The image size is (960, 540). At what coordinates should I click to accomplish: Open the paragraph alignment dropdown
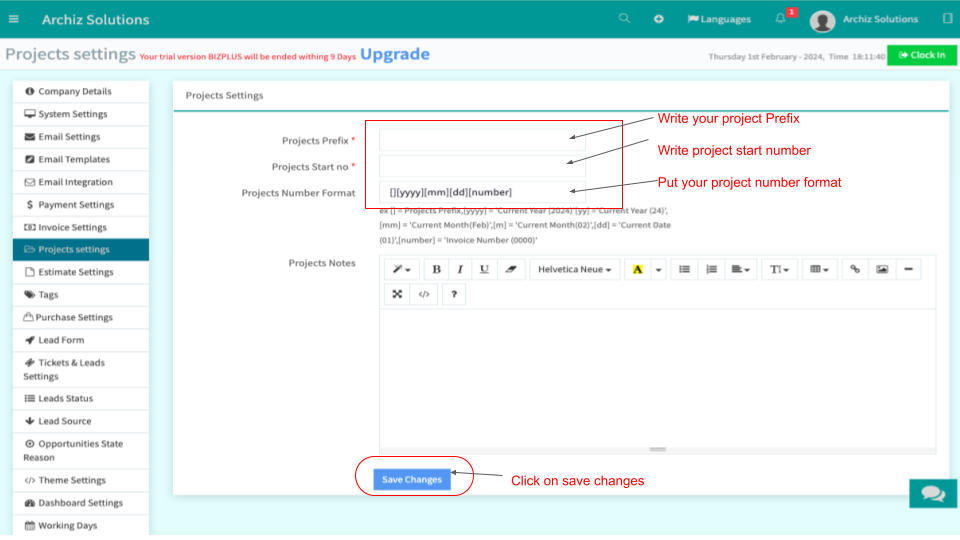741,269
